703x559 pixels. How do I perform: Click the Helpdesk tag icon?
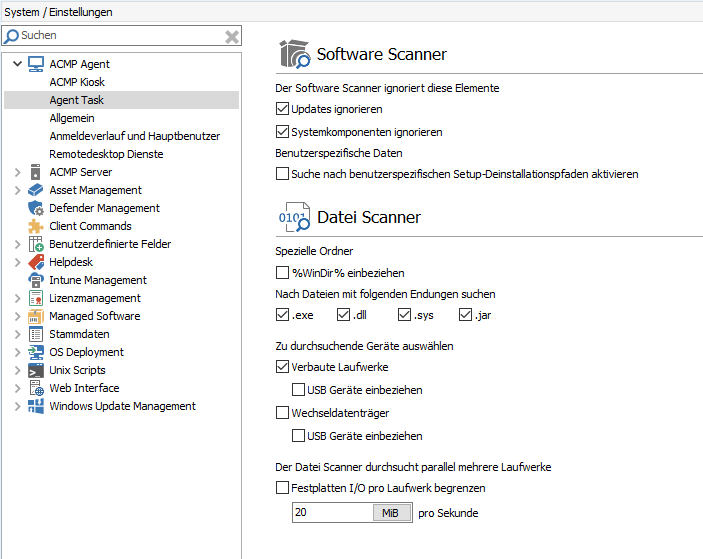36,262
